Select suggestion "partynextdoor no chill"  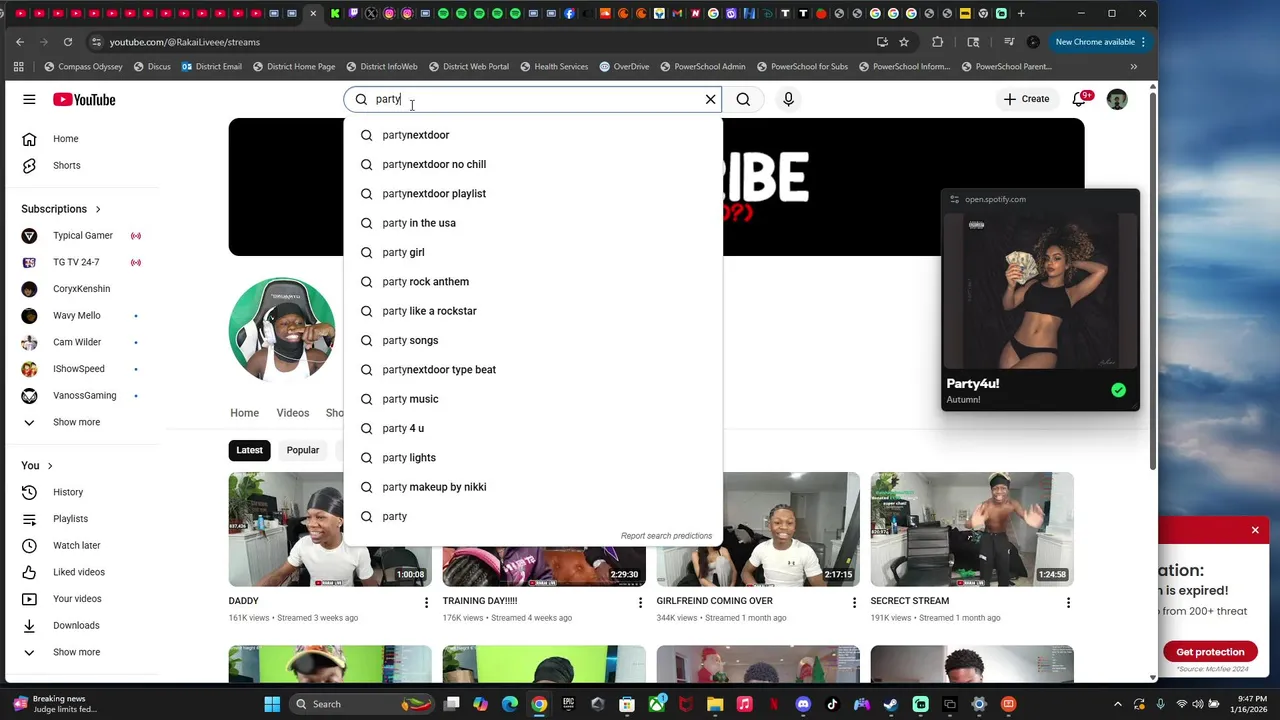pyautogui.click(x=533, y=164)
